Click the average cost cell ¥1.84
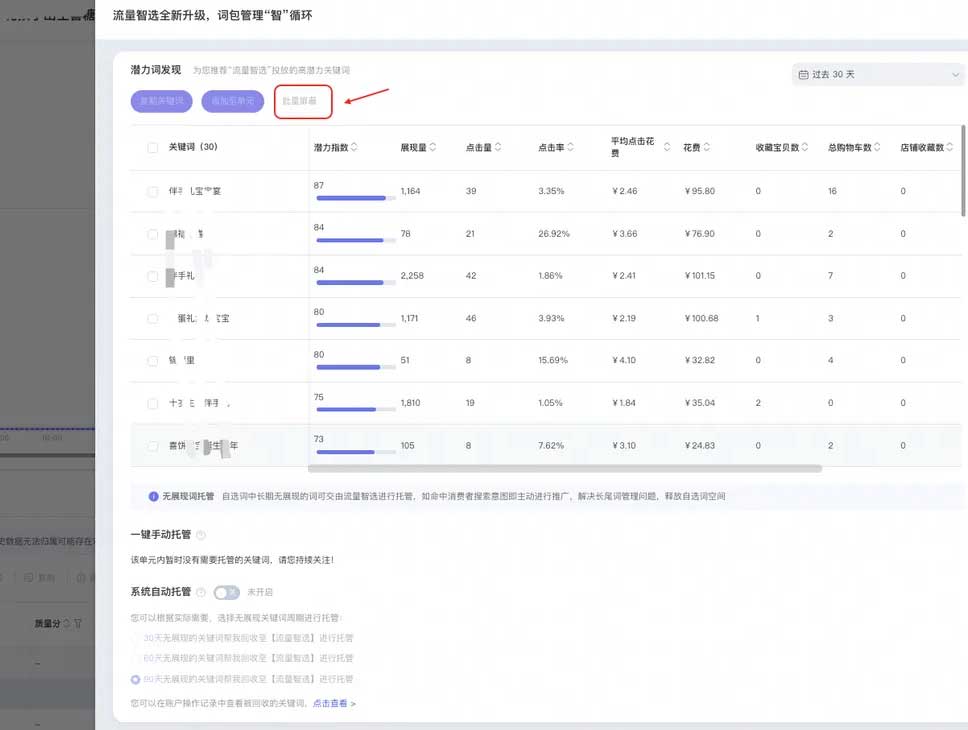 (x=624, y=403)
